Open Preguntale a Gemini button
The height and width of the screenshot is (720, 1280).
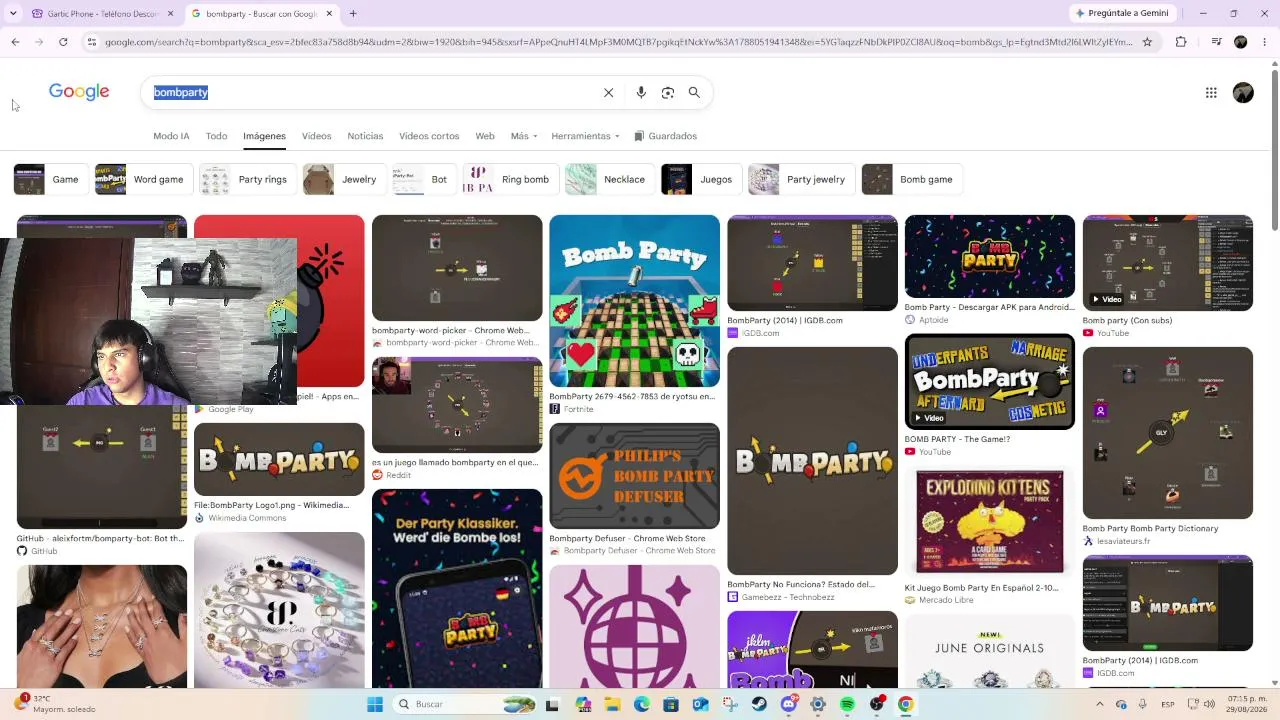(x=1121, y=14)
